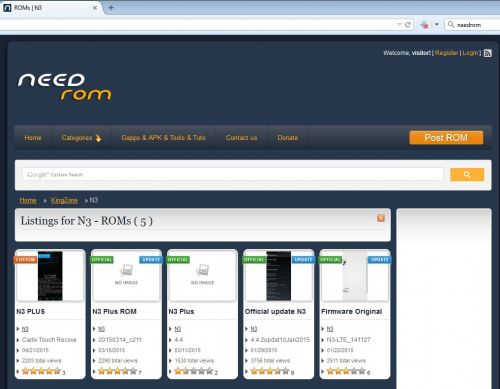Click text 'N3-LTE_141127'
Image resolution: width=500 pixels, height=389 pixels.
point(348,340)
